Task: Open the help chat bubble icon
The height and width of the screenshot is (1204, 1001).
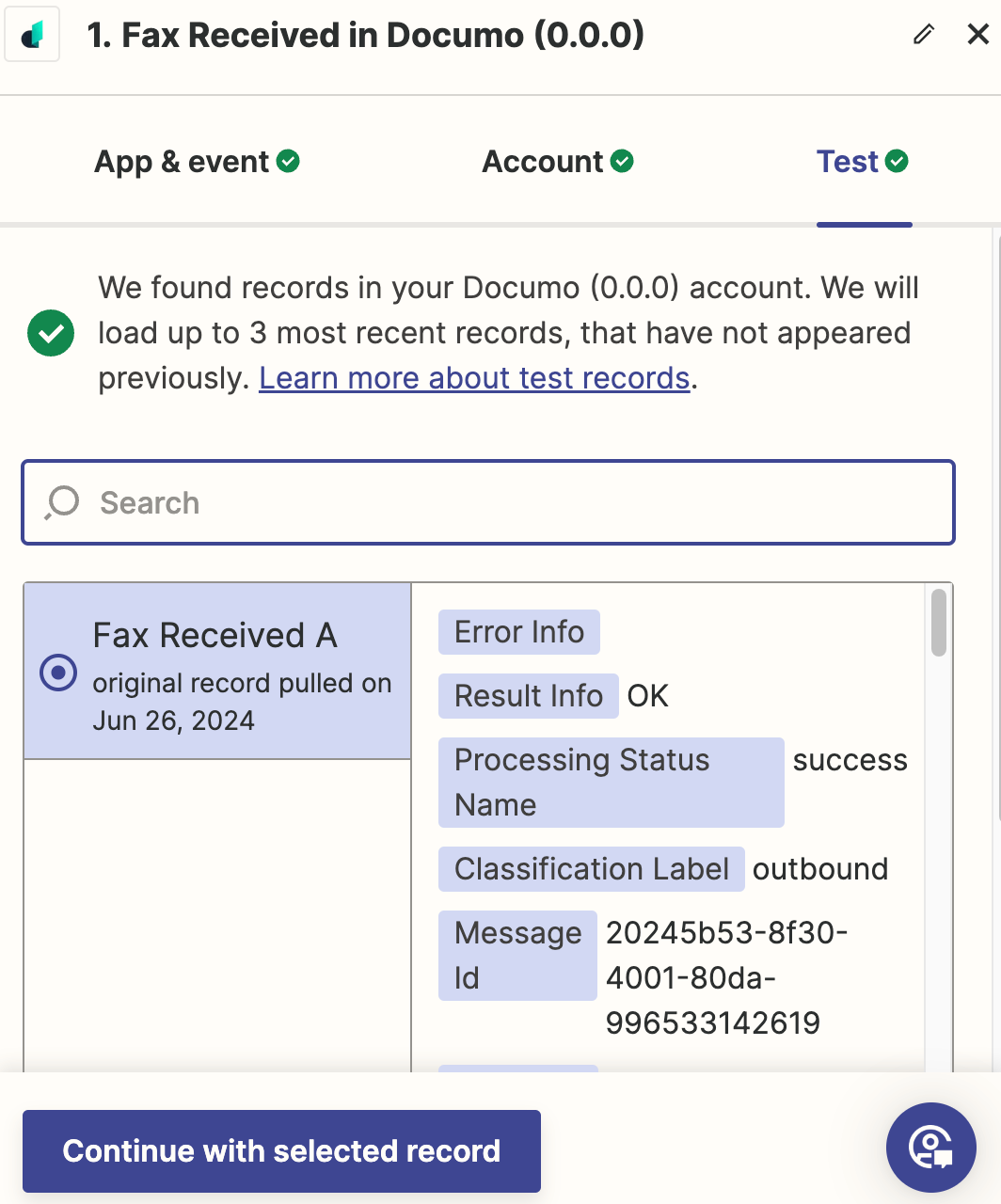Action: pos(931,1148)
